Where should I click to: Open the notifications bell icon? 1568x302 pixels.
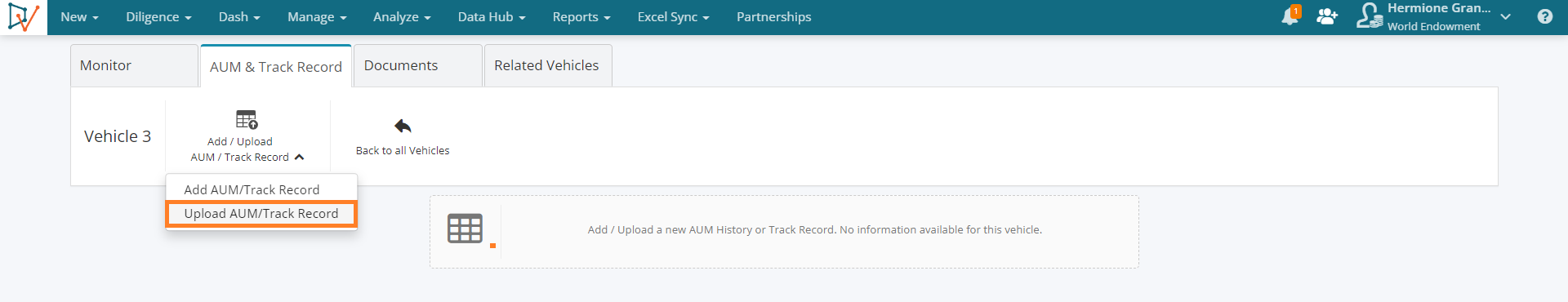[1290, 16]
